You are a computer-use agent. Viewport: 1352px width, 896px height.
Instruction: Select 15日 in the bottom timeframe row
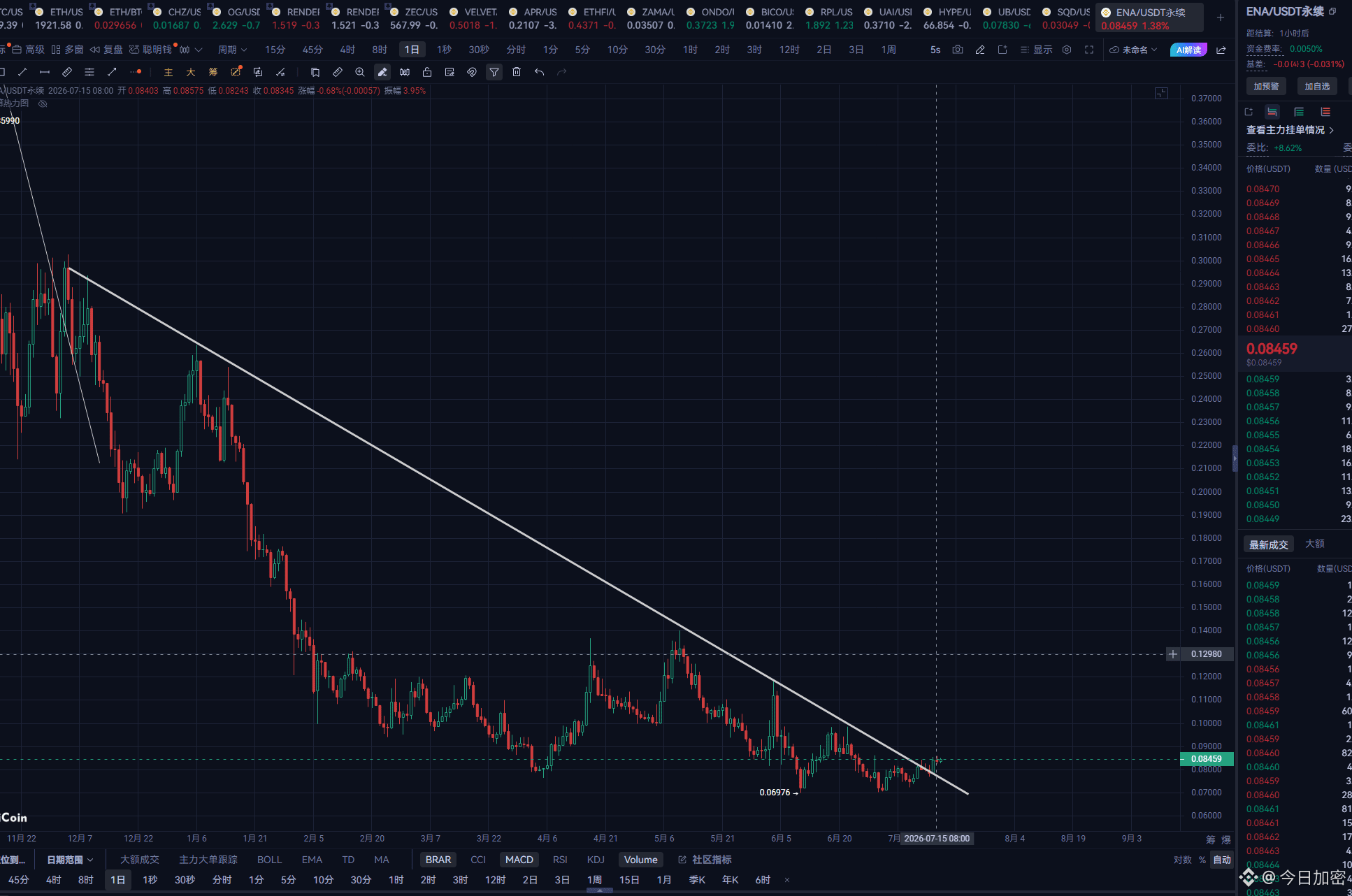(x=629, y=880)
